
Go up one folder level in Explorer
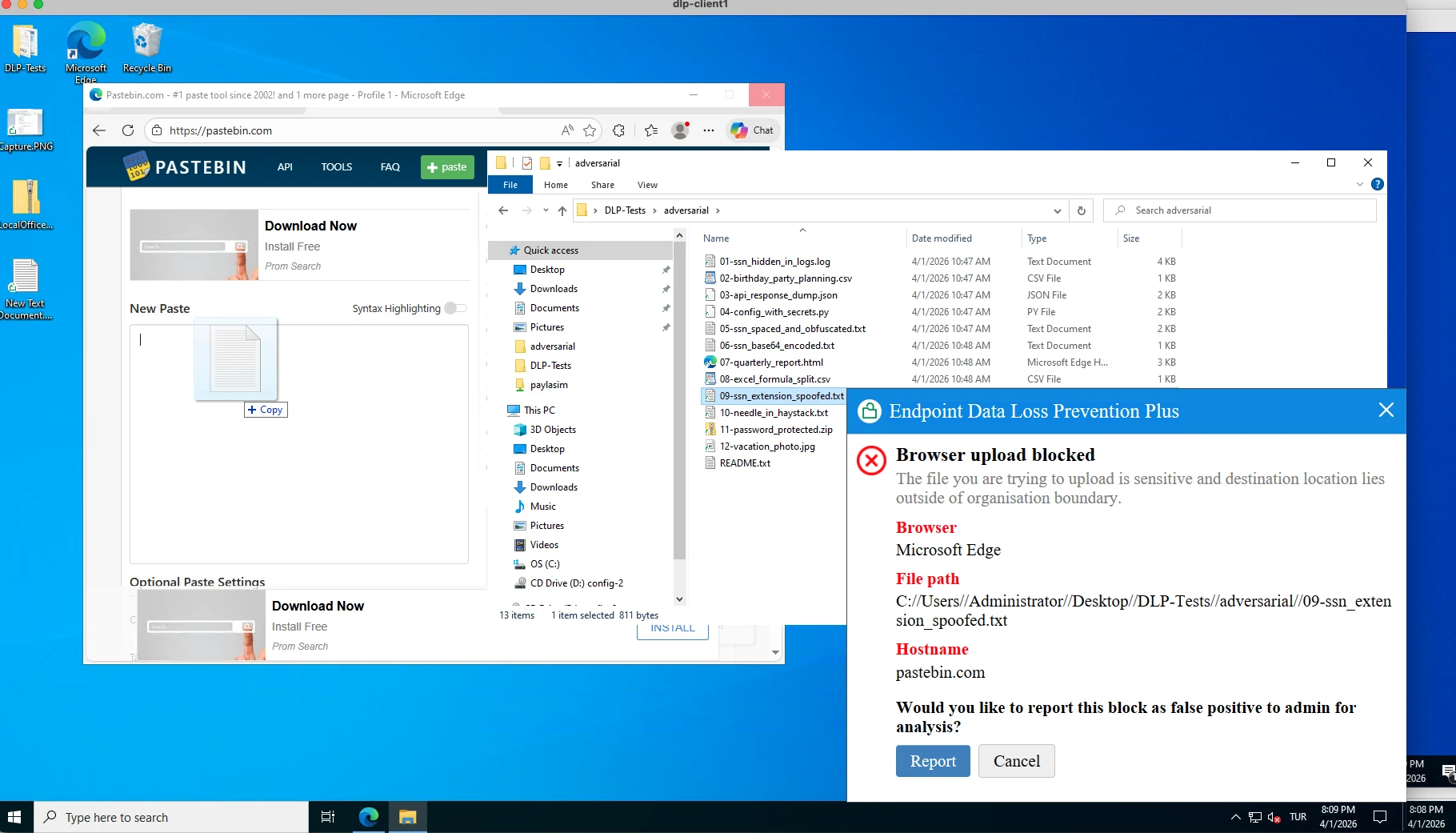562,210
